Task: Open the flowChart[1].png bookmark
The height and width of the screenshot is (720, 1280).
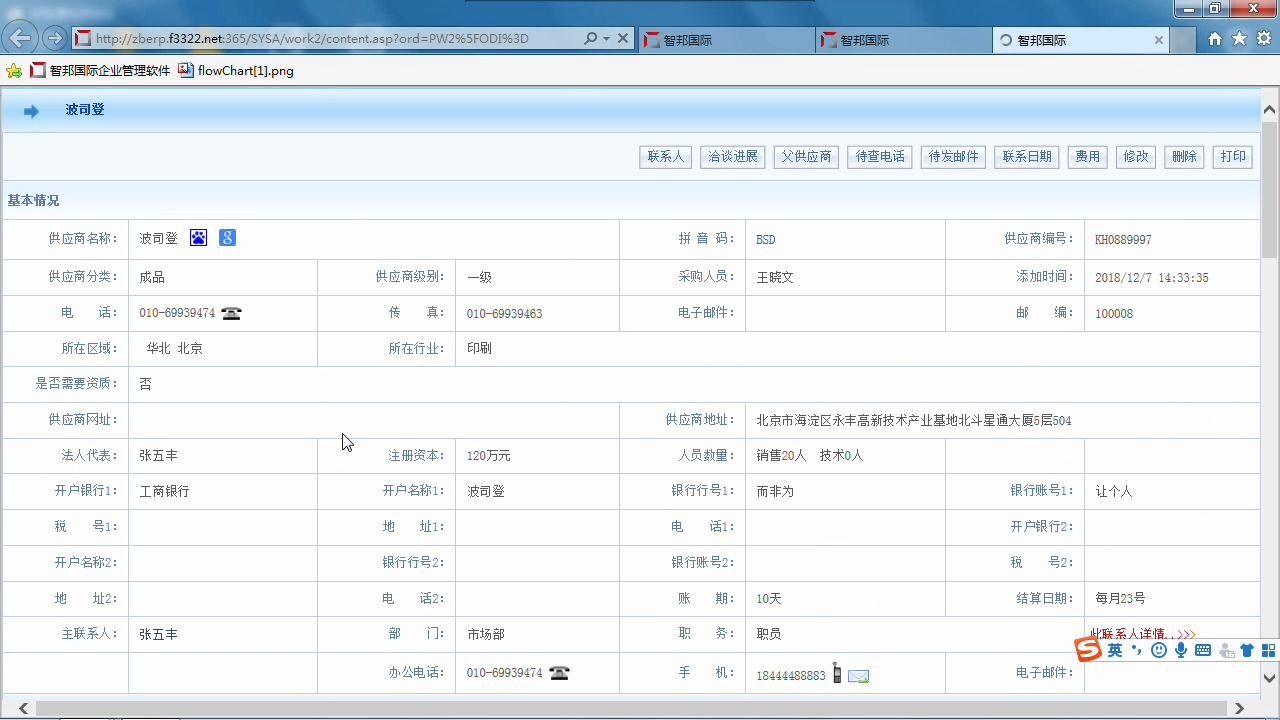Action: [236, 71]
